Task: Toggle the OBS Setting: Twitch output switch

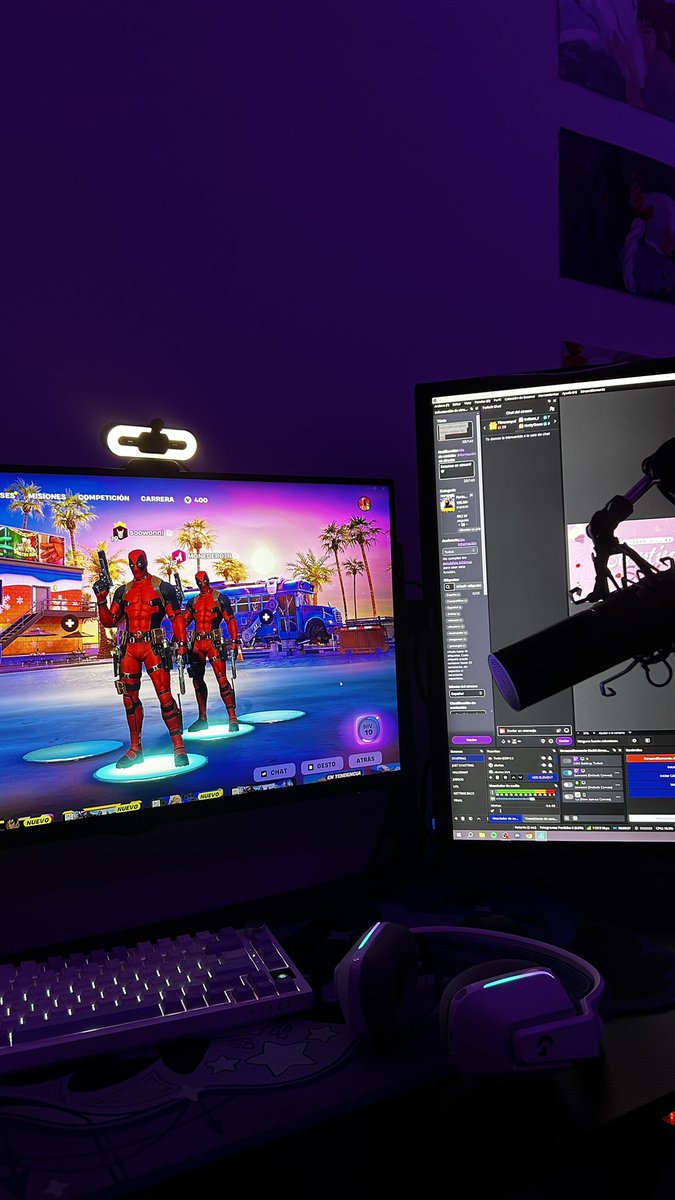Action: [x=567, y=761]
